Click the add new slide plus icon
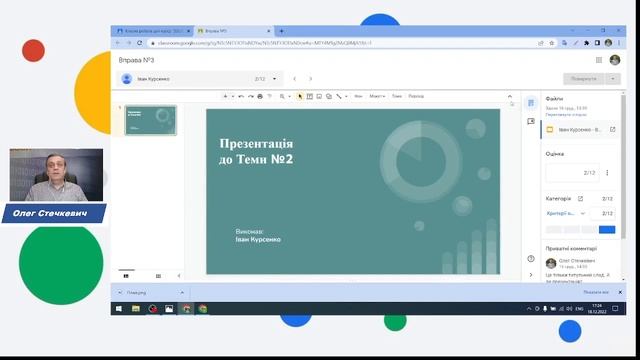Image resolution: width=640 pixels, height=360 pixels. coord(225,96)
